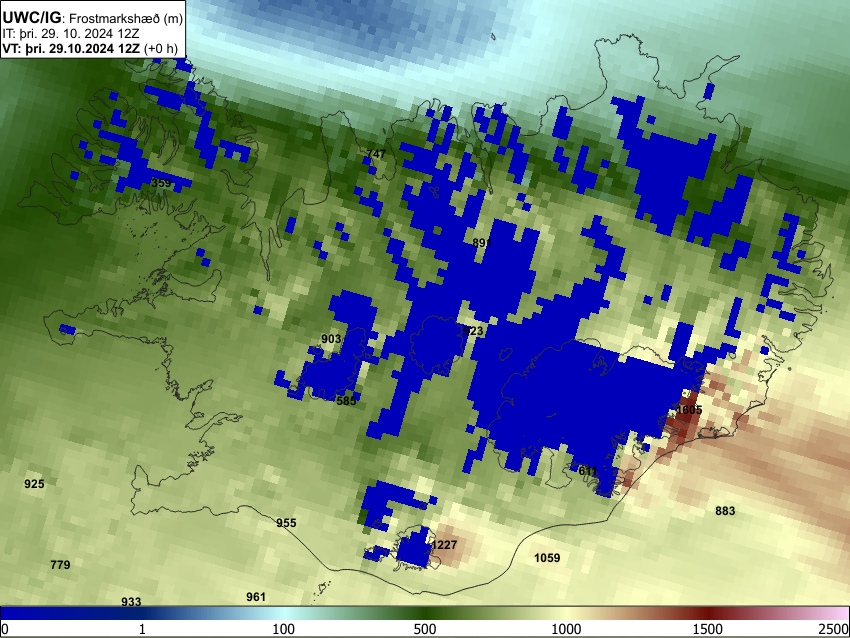Image resolution: width=850 pixels, height=638 pixels.
Task: Click the 961 value near the bottom
Action: (x=256, y=597)
